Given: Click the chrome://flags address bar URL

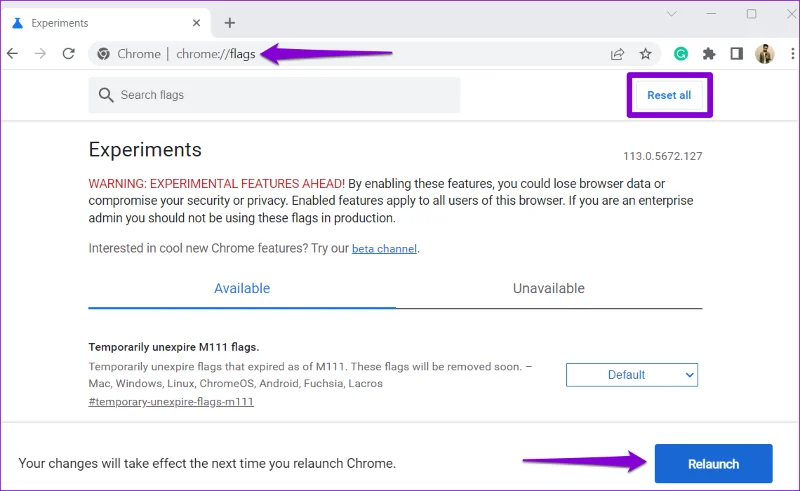Looking at the screenshot, I should [x=216, y=54].
